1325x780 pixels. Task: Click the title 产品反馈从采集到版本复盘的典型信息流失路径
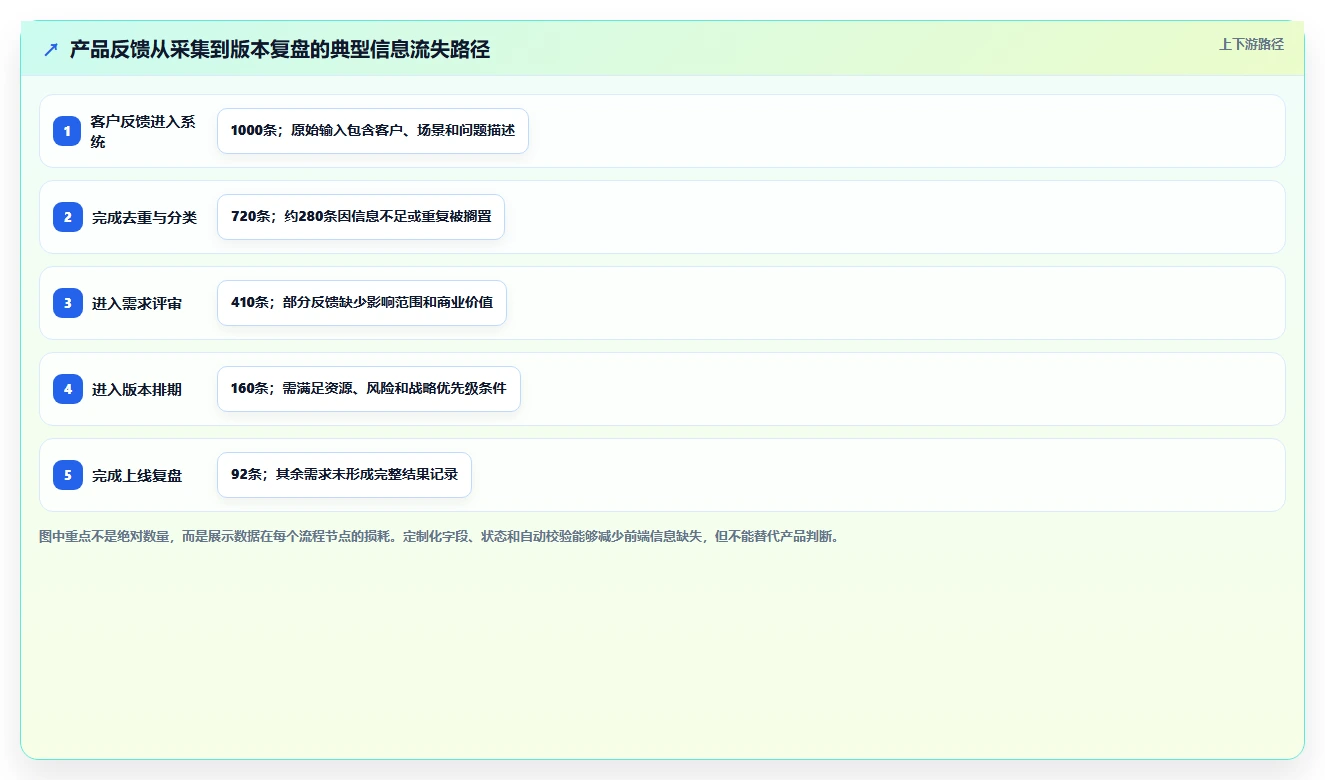[x=280, y=50]
